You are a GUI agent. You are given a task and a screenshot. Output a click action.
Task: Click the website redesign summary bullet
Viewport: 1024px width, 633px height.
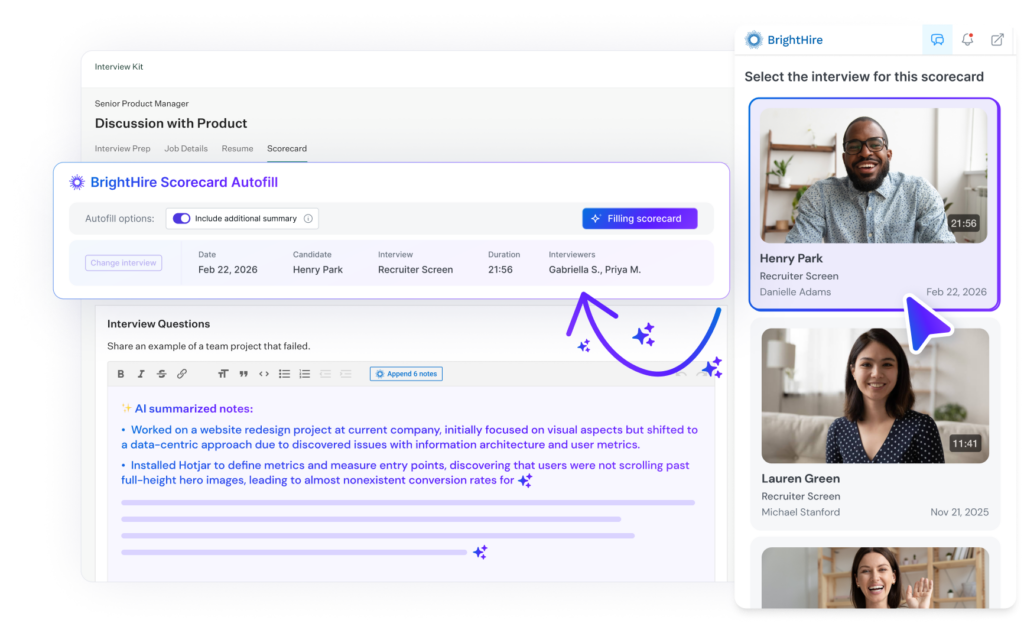(409, 438)
